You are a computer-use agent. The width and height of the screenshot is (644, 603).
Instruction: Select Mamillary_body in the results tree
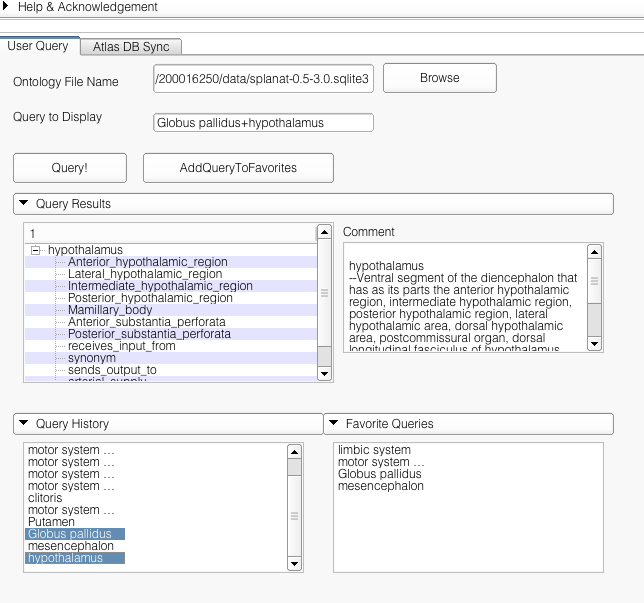coord(110,310)
